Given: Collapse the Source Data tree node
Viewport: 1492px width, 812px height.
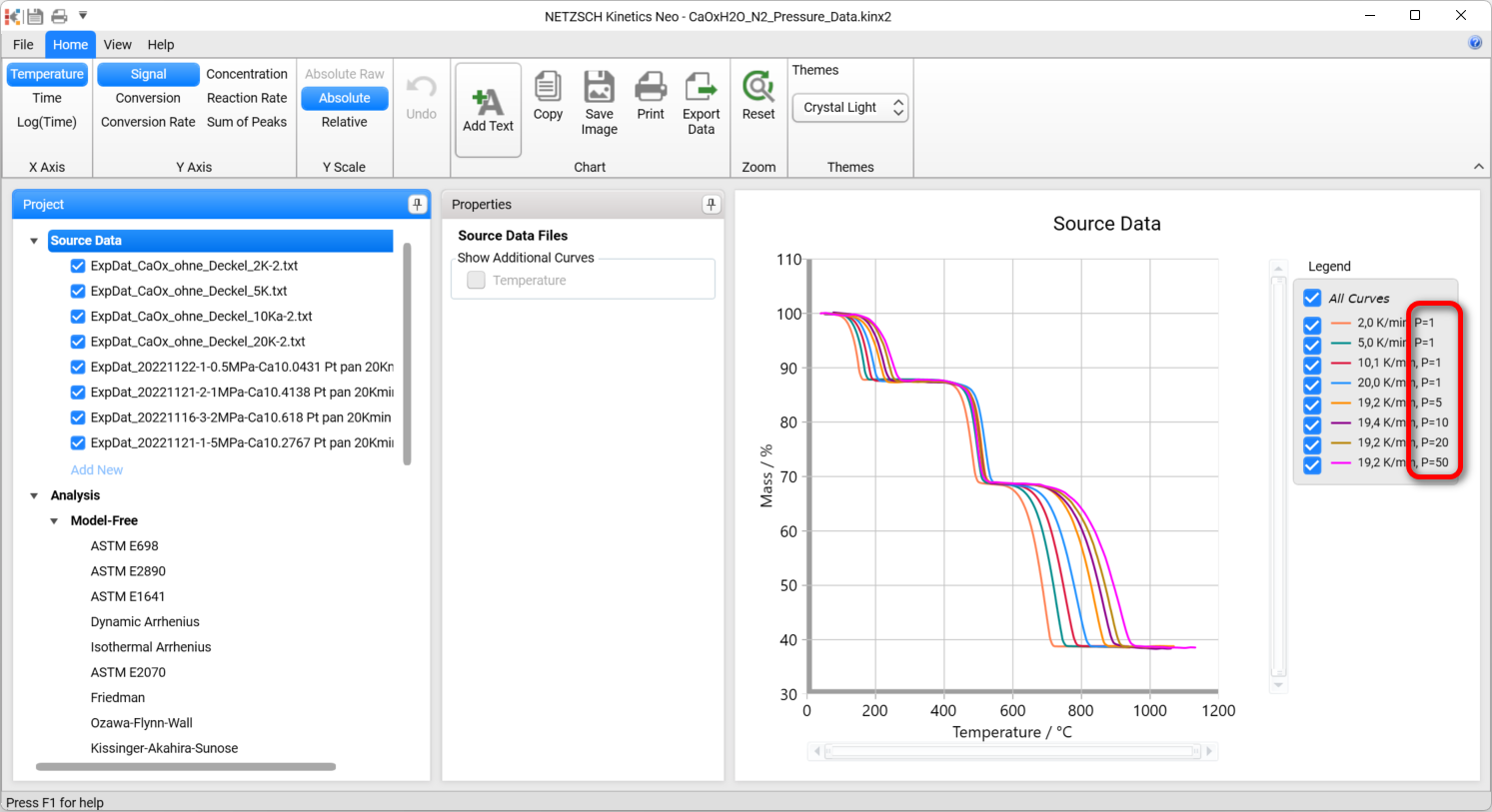Looking at the screenshot, I should [x=34, y=241].
